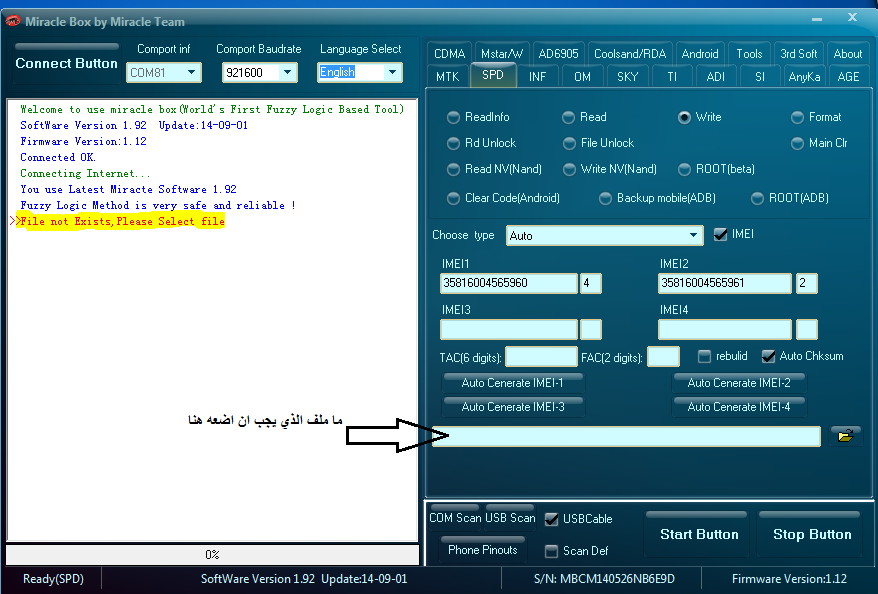The width and height of the screenshot is (878, 594).
Task: Click the USB Scan button
Action: pyautogui.click(x=510, y=518)
